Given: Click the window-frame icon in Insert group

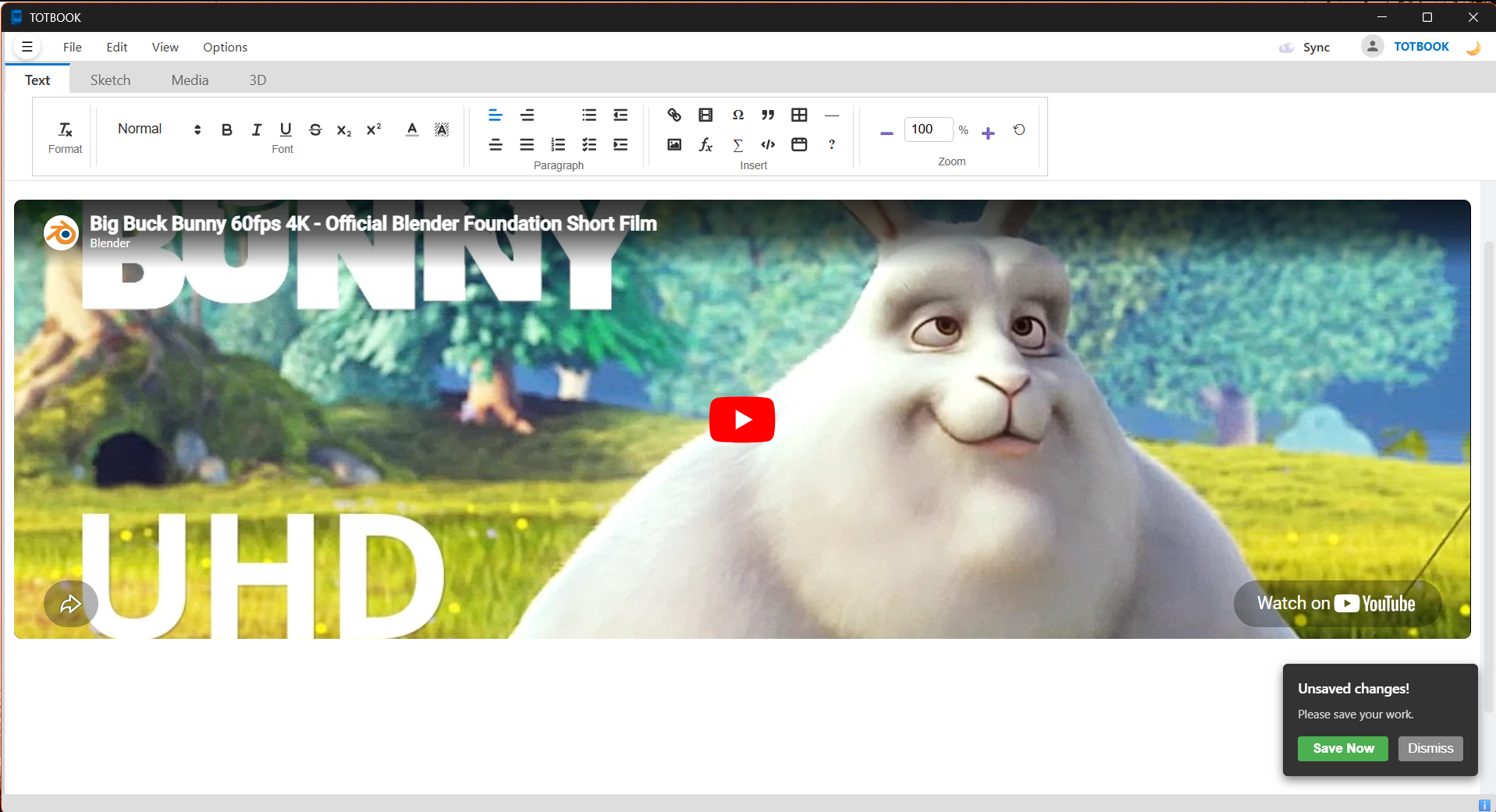Looking at the screenshot, I should pos(799,145).
